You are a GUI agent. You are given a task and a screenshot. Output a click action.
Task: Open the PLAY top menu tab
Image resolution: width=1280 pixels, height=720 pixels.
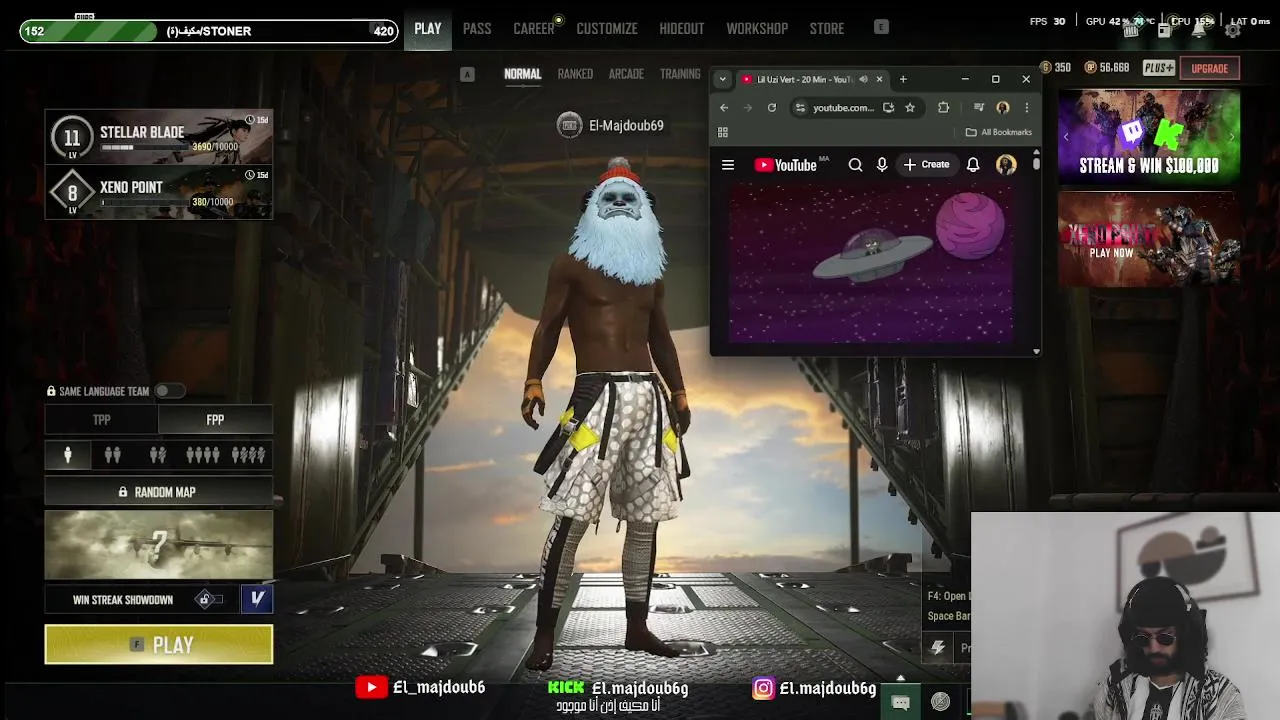428,29
